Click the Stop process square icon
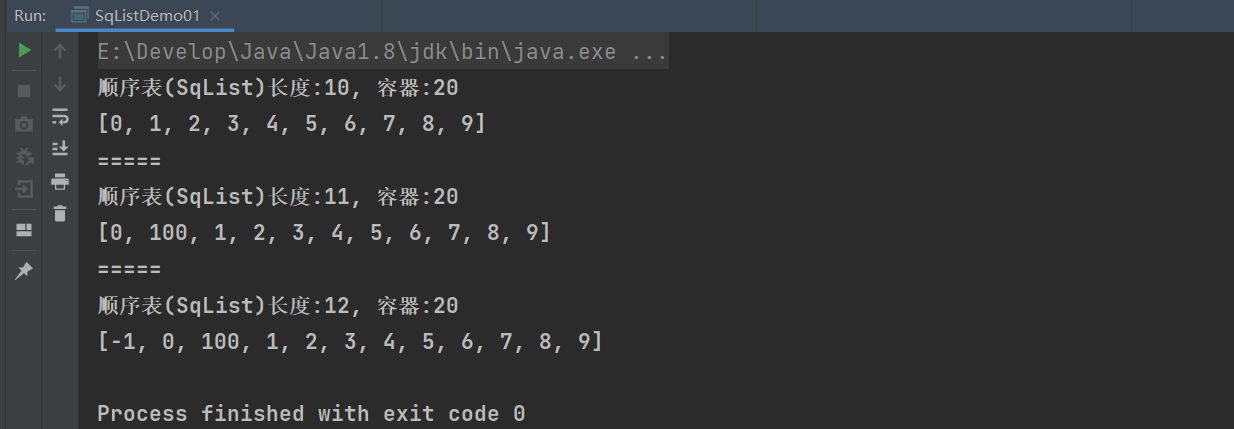This screenshot has height=429, width=1234. [24, 91]
